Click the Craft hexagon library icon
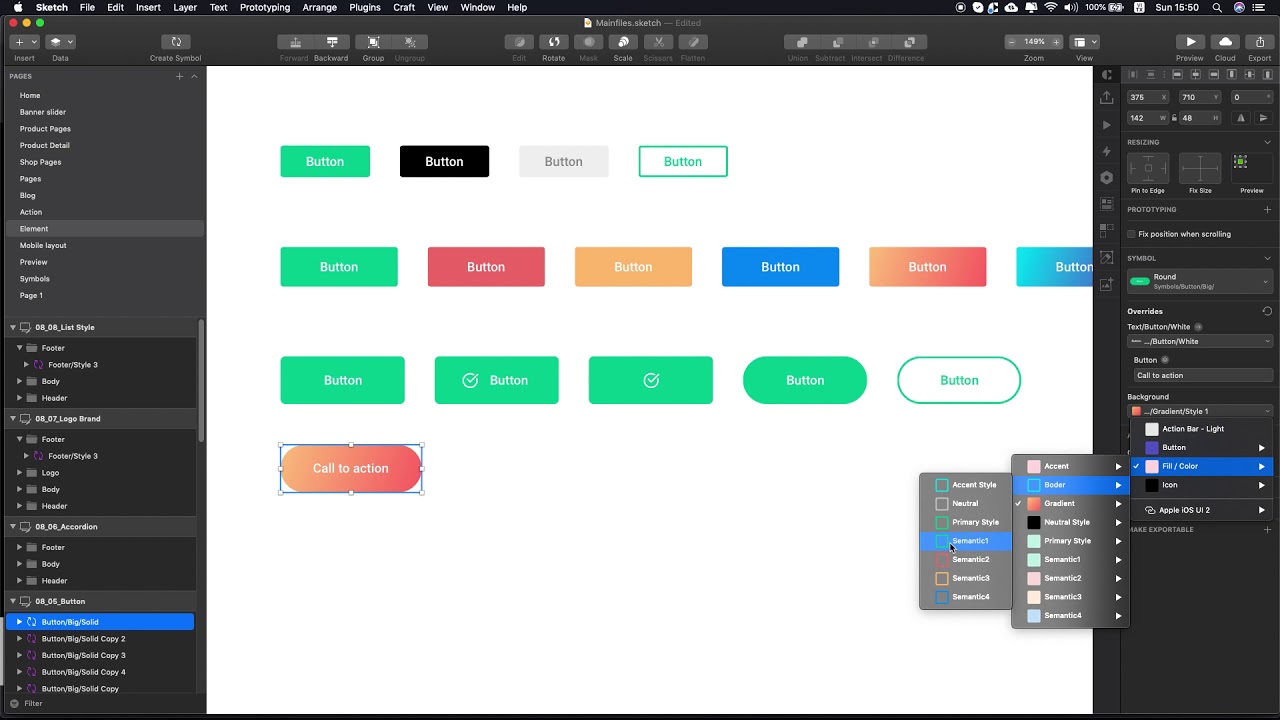The height and width of the screenshot is (720, 1280). pyautogui.click(x=1106, y=178)
